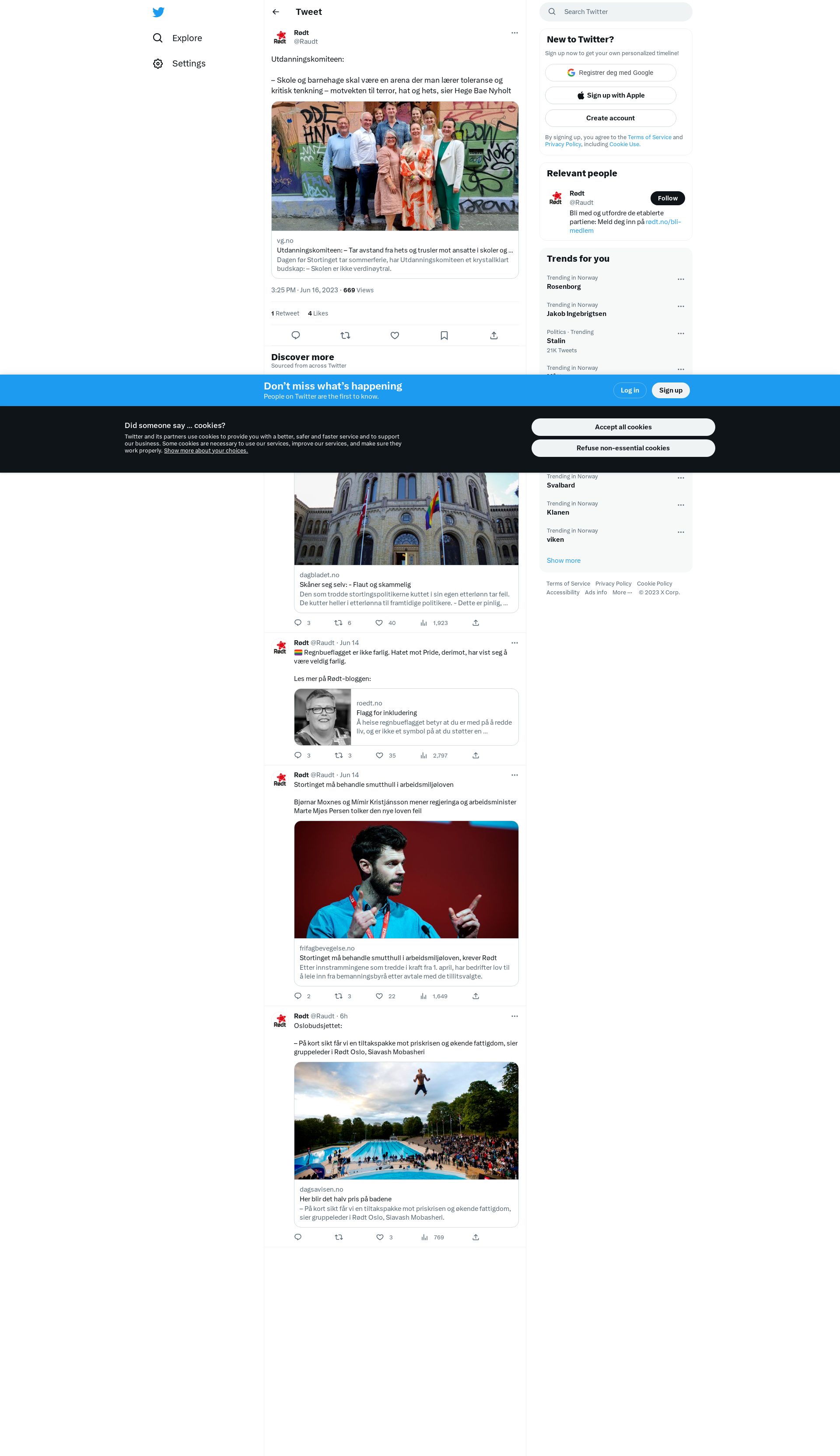Viewport: 840px width, 1456px height.
Task: View analytics showing 769 views
Action: (433, 1237)
